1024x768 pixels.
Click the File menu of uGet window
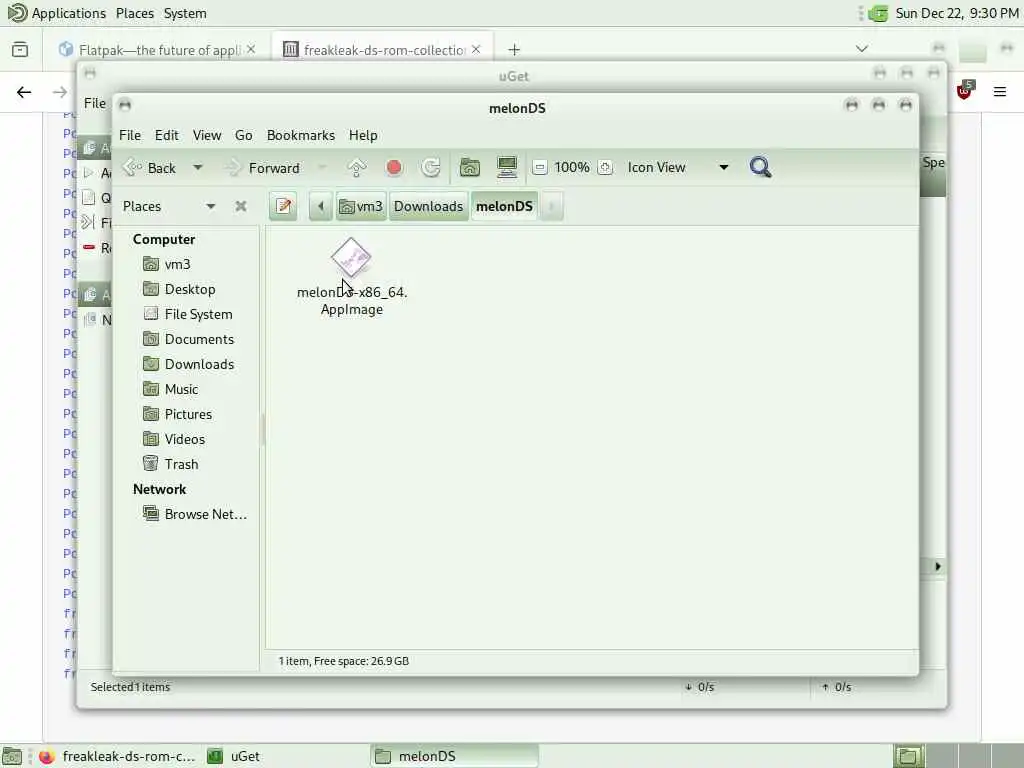[x=95, y=103]
